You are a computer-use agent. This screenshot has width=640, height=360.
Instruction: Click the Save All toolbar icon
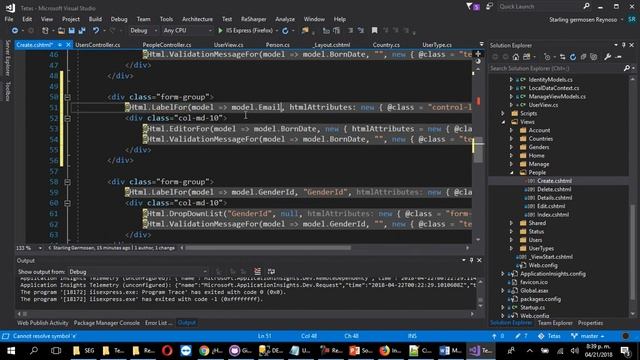click(x=82, y=31)
